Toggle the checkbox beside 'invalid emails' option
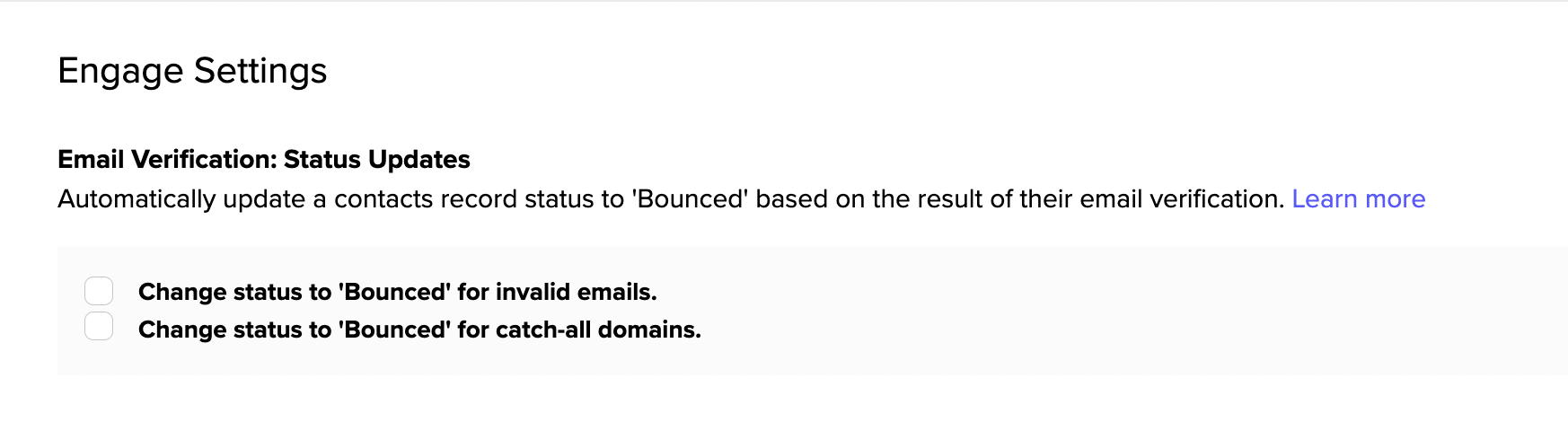The width and height of the screenshot is (1568, 422). point(99,291)
